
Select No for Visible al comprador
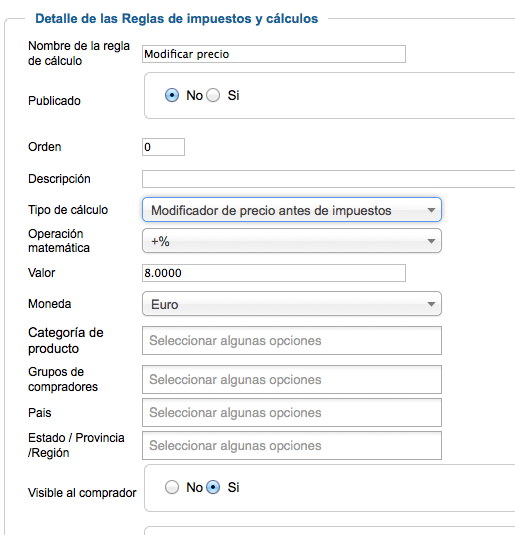(x=172, y=487)
